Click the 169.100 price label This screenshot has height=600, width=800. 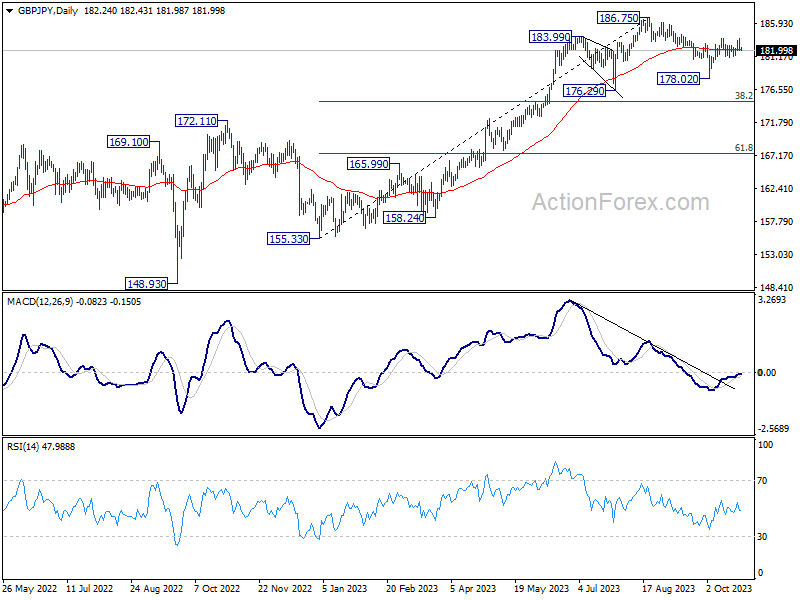click(x=129, y=142)
